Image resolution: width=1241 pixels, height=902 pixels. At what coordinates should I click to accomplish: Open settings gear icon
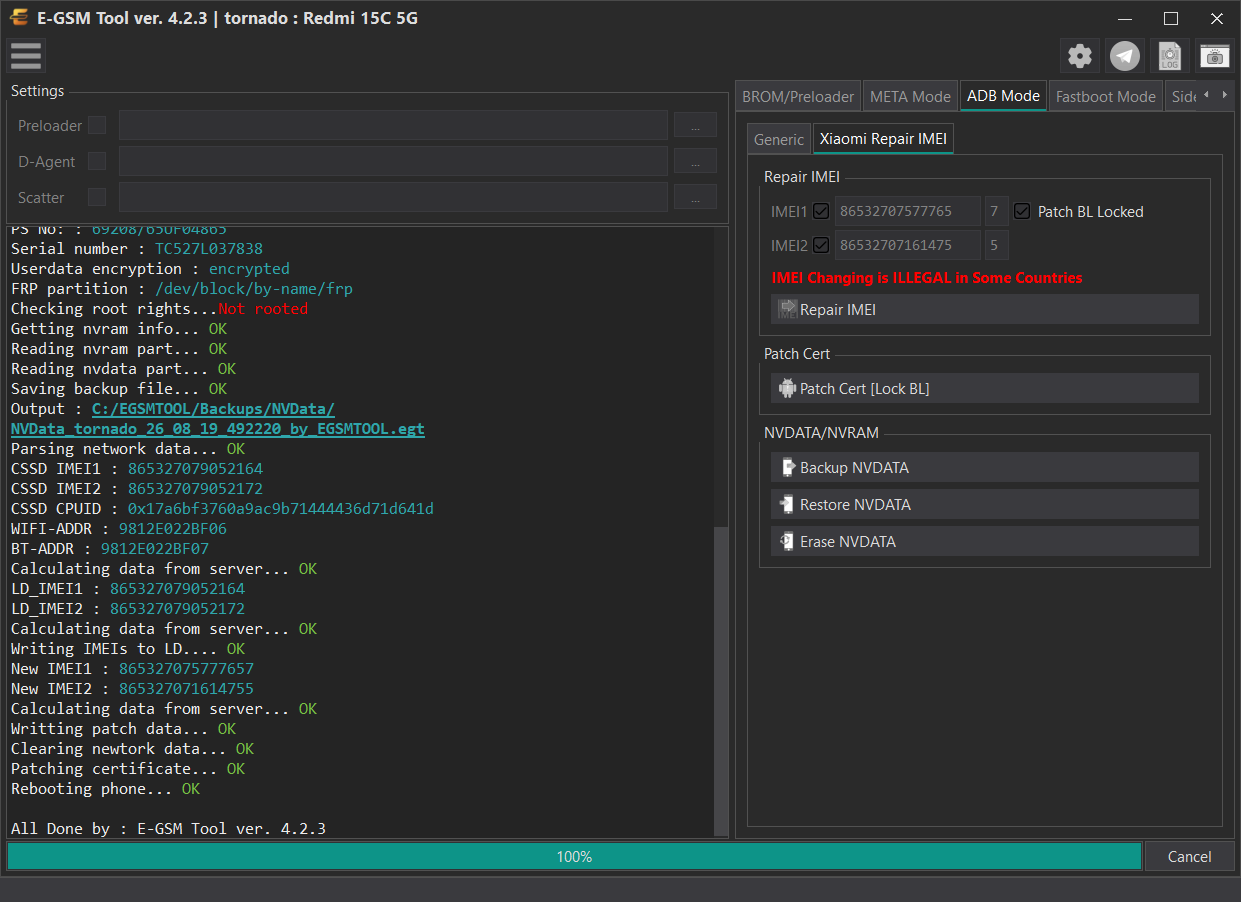1080,56
